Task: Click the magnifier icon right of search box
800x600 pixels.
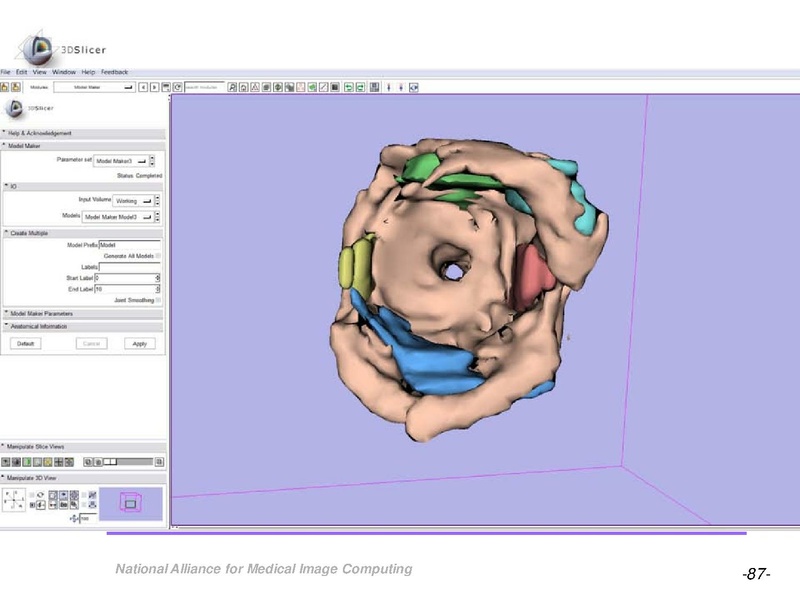Action: pos(232,87)
